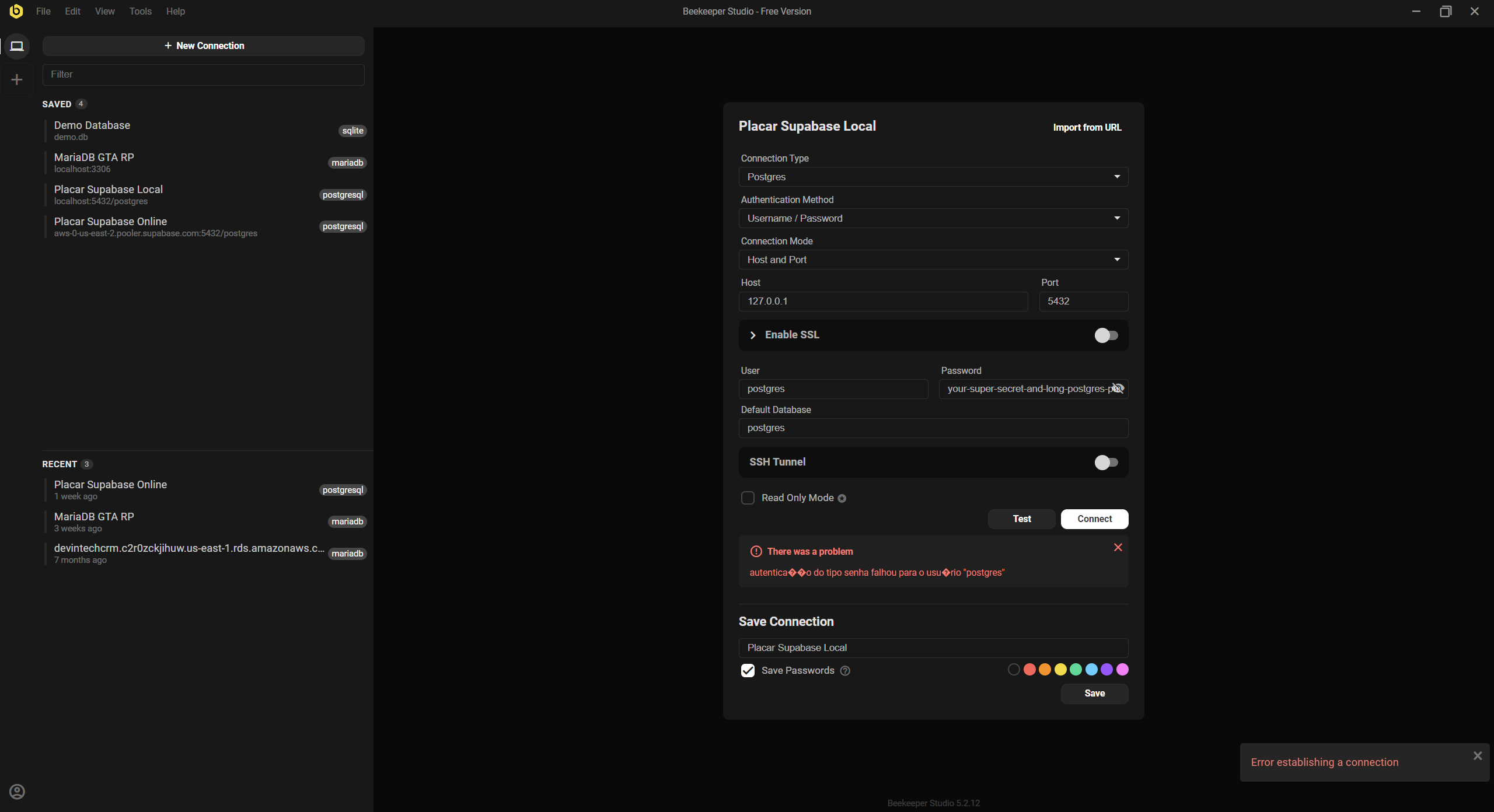Select the red color swatch

pyautogui.click(x=1029, y=670)
